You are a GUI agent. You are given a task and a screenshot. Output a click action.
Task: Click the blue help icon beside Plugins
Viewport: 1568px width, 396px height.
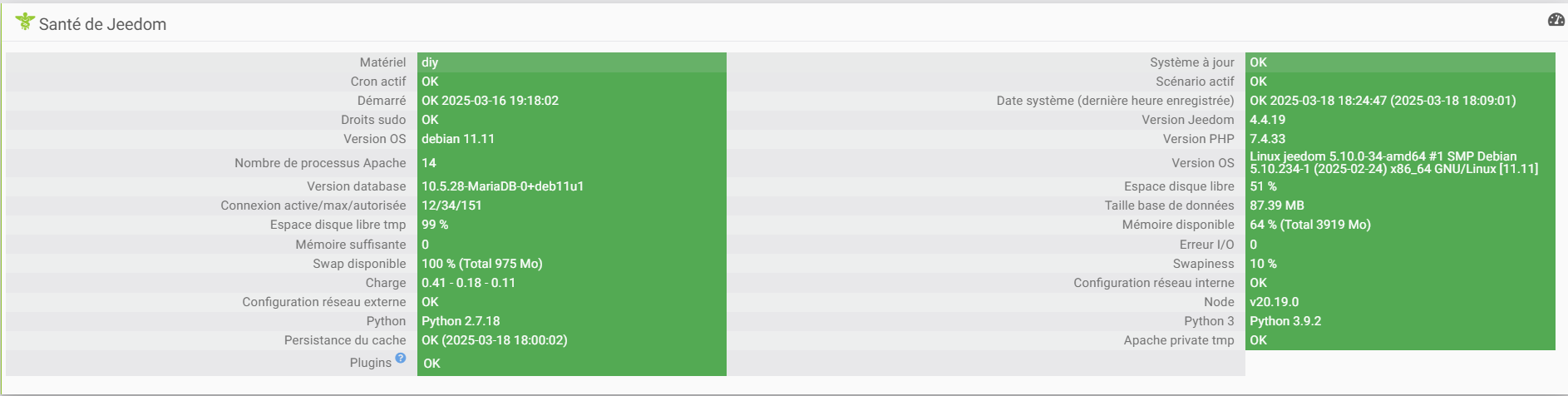point(401,358)
